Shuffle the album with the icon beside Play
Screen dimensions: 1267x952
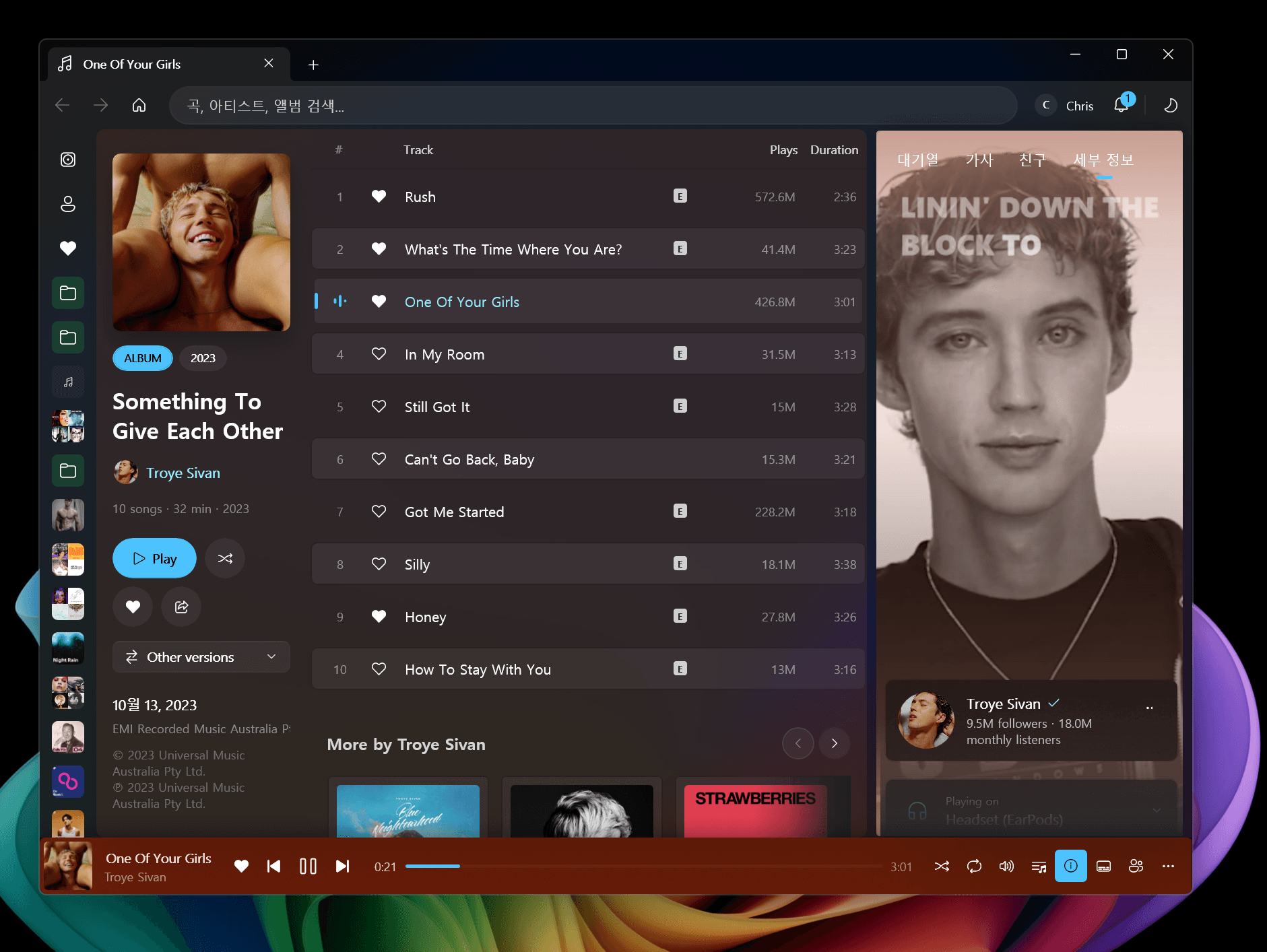coord(225,558)
